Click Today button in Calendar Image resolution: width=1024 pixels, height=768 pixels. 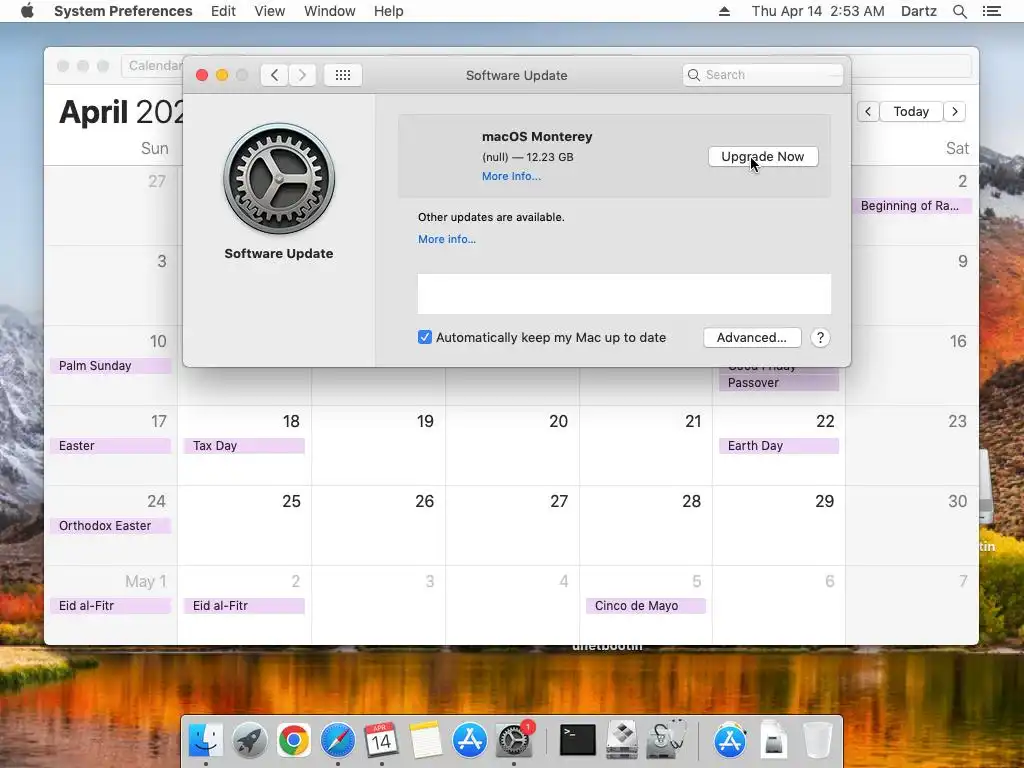[911, 112]
